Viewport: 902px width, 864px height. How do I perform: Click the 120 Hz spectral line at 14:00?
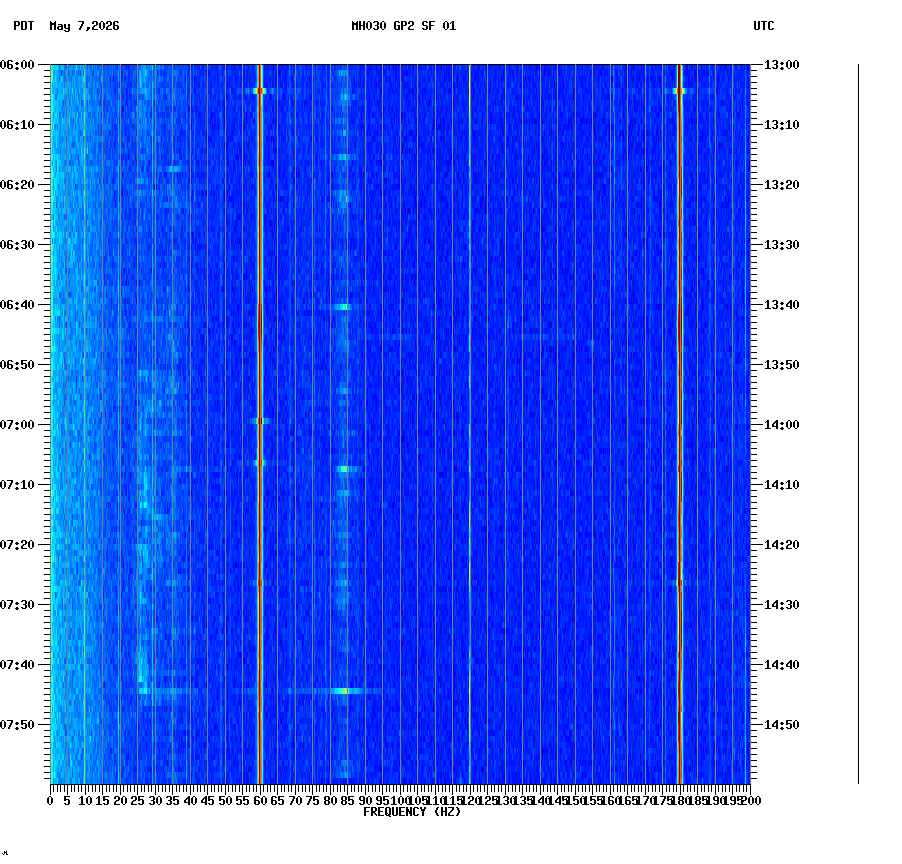[x=470, y=425]
